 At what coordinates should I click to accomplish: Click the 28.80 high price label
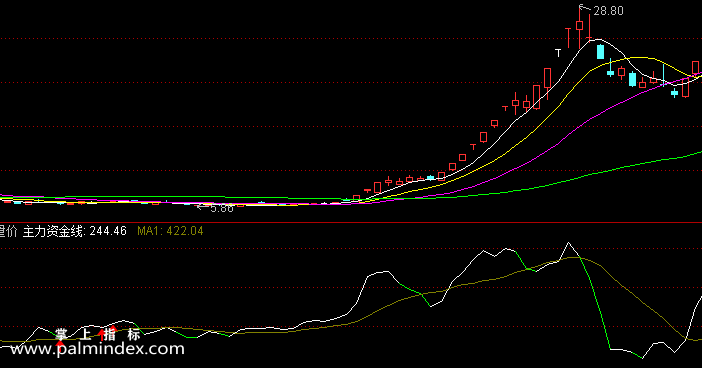pyautogui.click(x=608, y=11)
